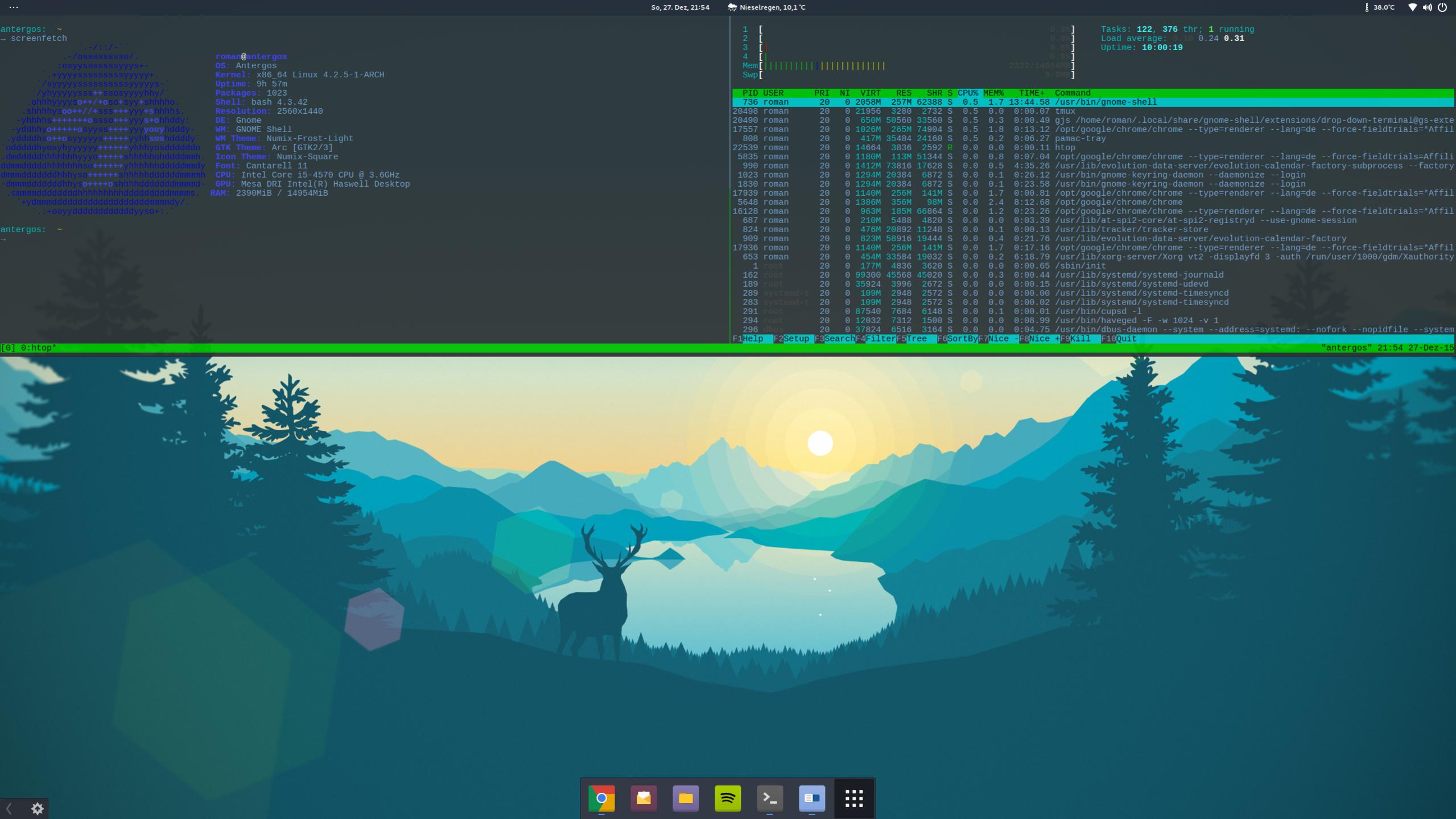
Task: Open the date and time calendar menu
Action: [680, 7]
